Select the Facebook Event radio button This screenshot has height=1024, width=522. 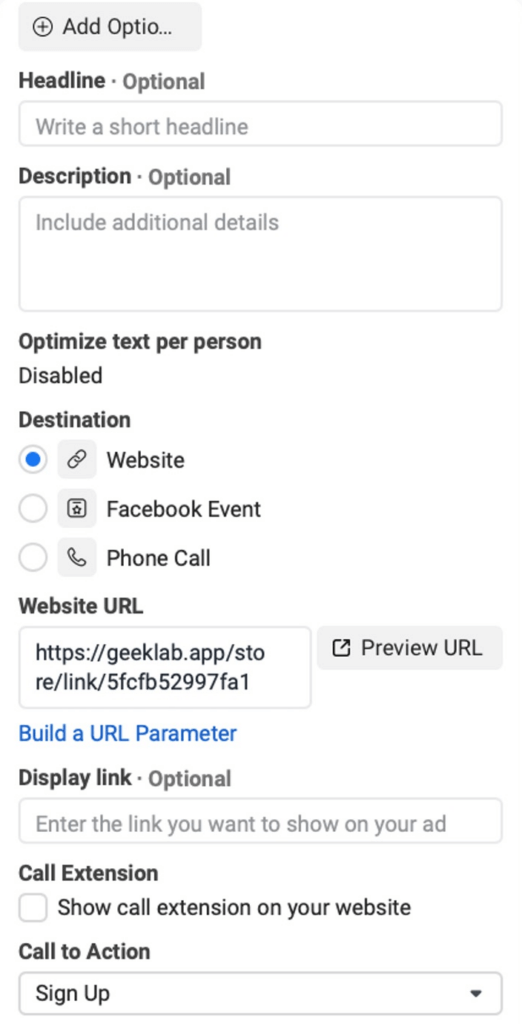click(33, 509)
